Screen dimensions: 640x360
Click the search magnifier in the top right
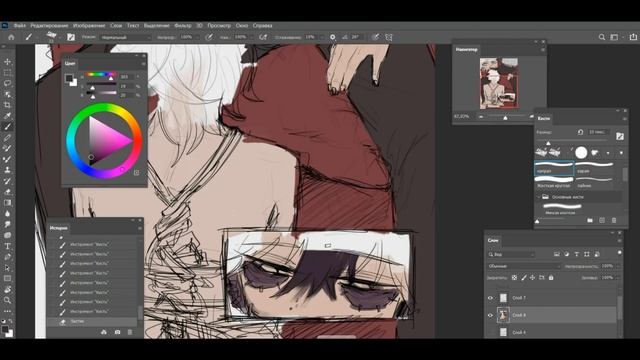click(602, 37)
